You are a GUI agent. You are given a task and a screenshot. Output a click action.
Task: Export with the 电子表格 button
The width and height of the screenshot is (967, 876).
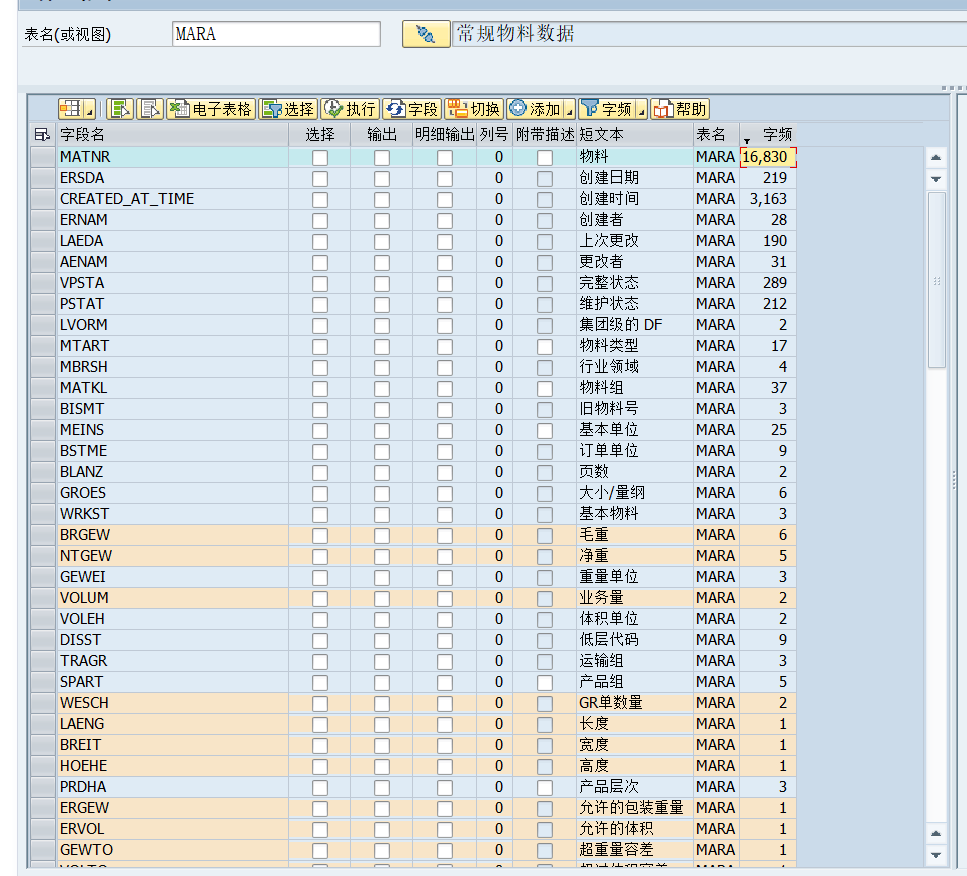(211, 109)
